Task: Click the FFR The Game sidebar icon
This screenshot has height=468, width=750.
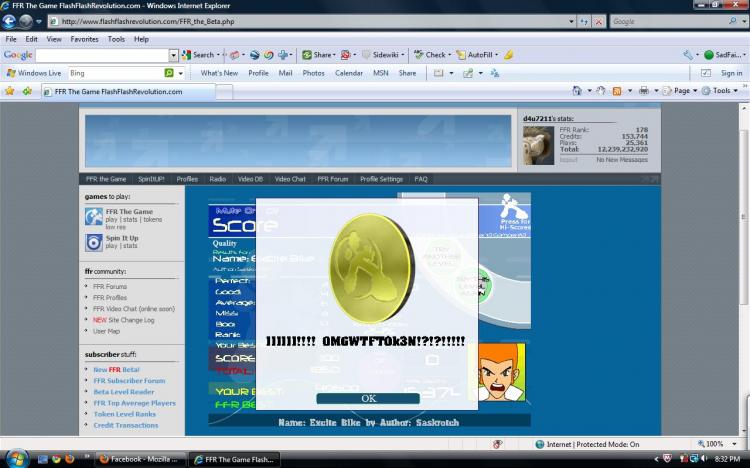Action: (x=94, y=216)
